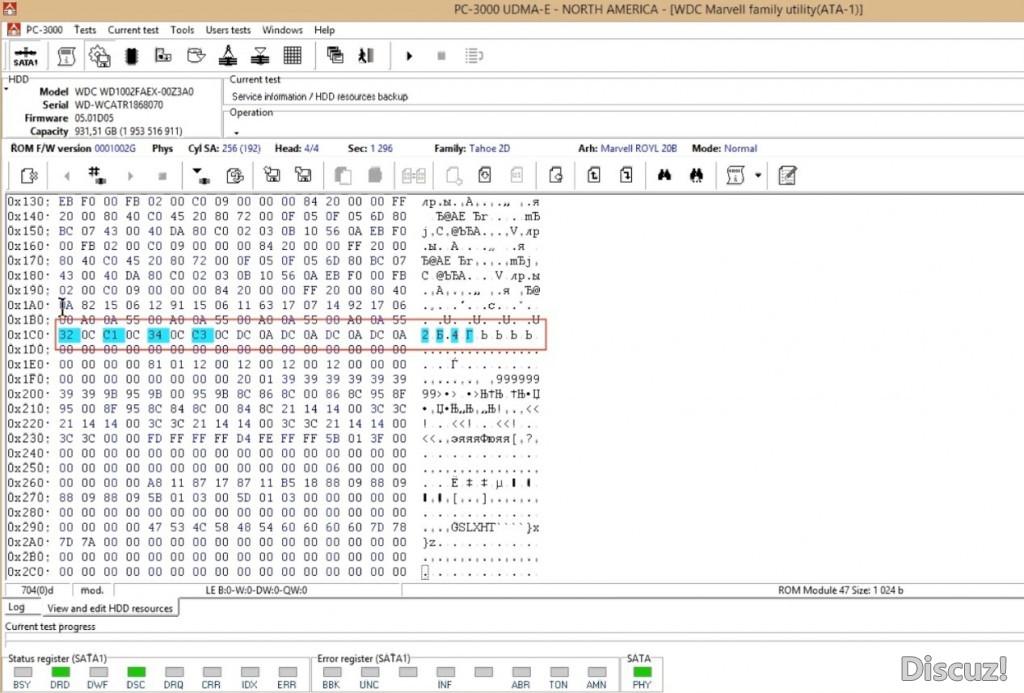The width and height of the screenshot is (1024, 693).
Task: Open the utility info scroll icon
Action: click(x=66, y=56)
